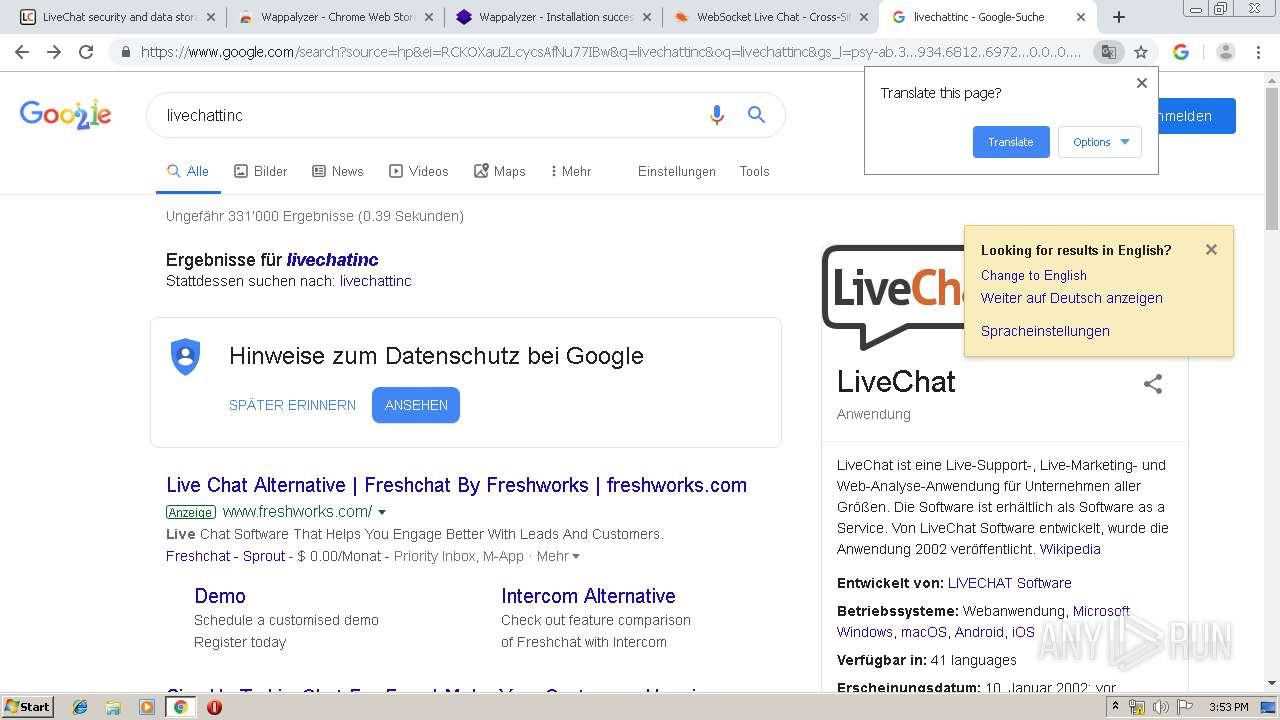Open a new tab with plus icon
This screenshot has height=720, width=1280.
[x=1119, y=17]
